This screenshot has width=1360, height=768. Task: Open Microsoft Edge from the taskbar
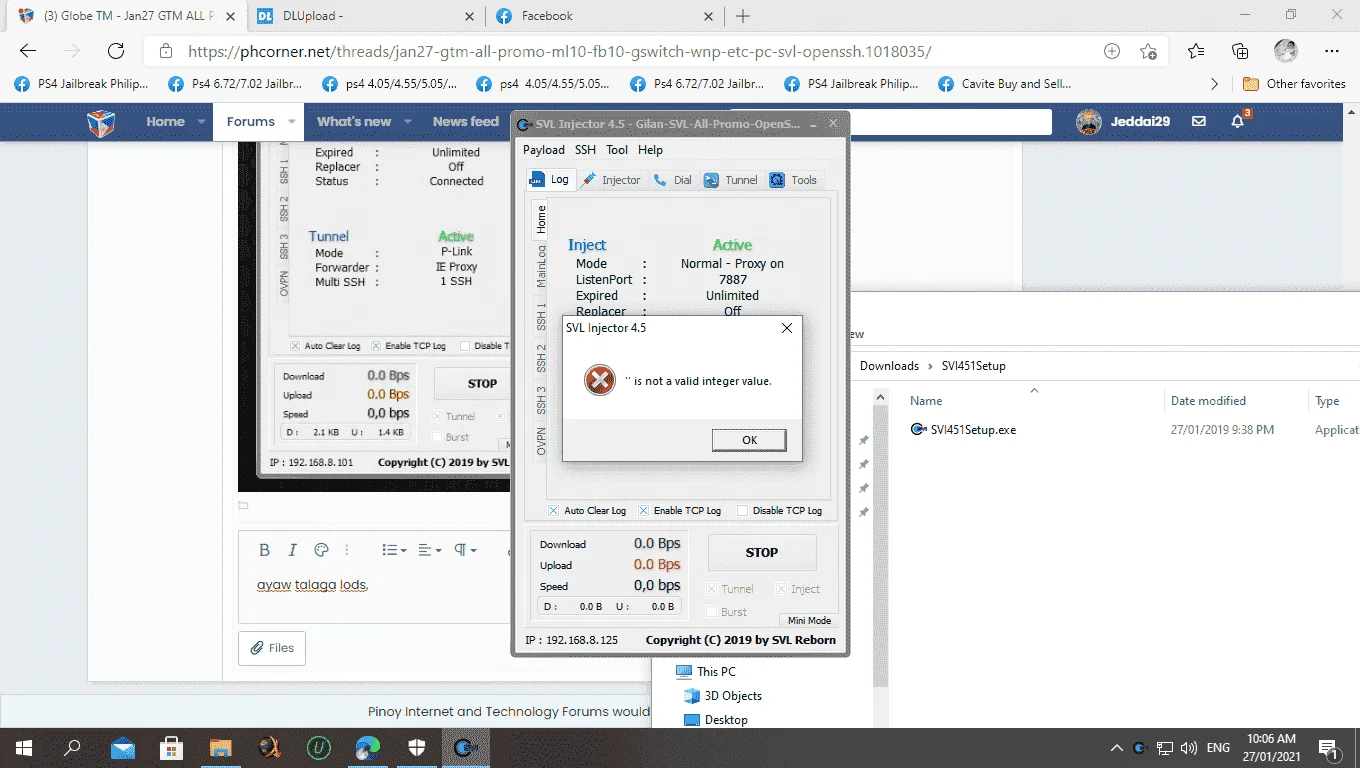point(368,747)
